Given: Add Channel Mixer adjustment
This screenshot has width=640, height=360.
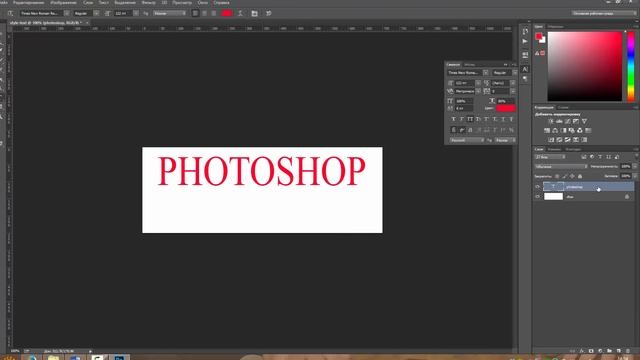Looking at the screenshot, I should pos(580,131).
